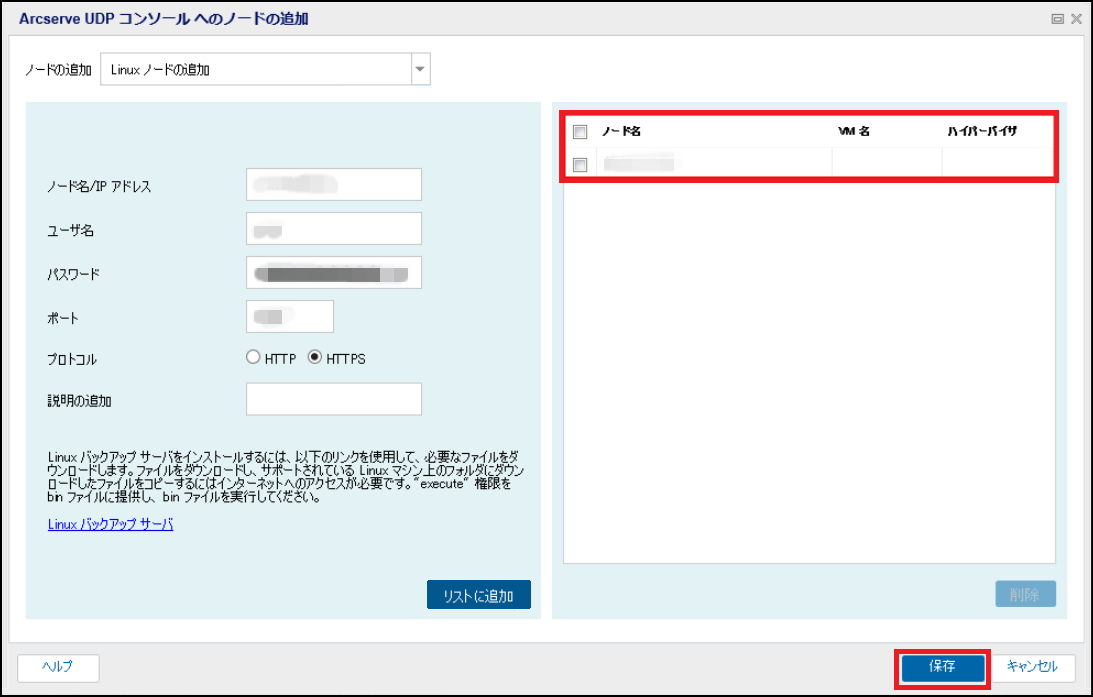
Task: Click the リストに追加 button
Action: [x=479, y=595]
